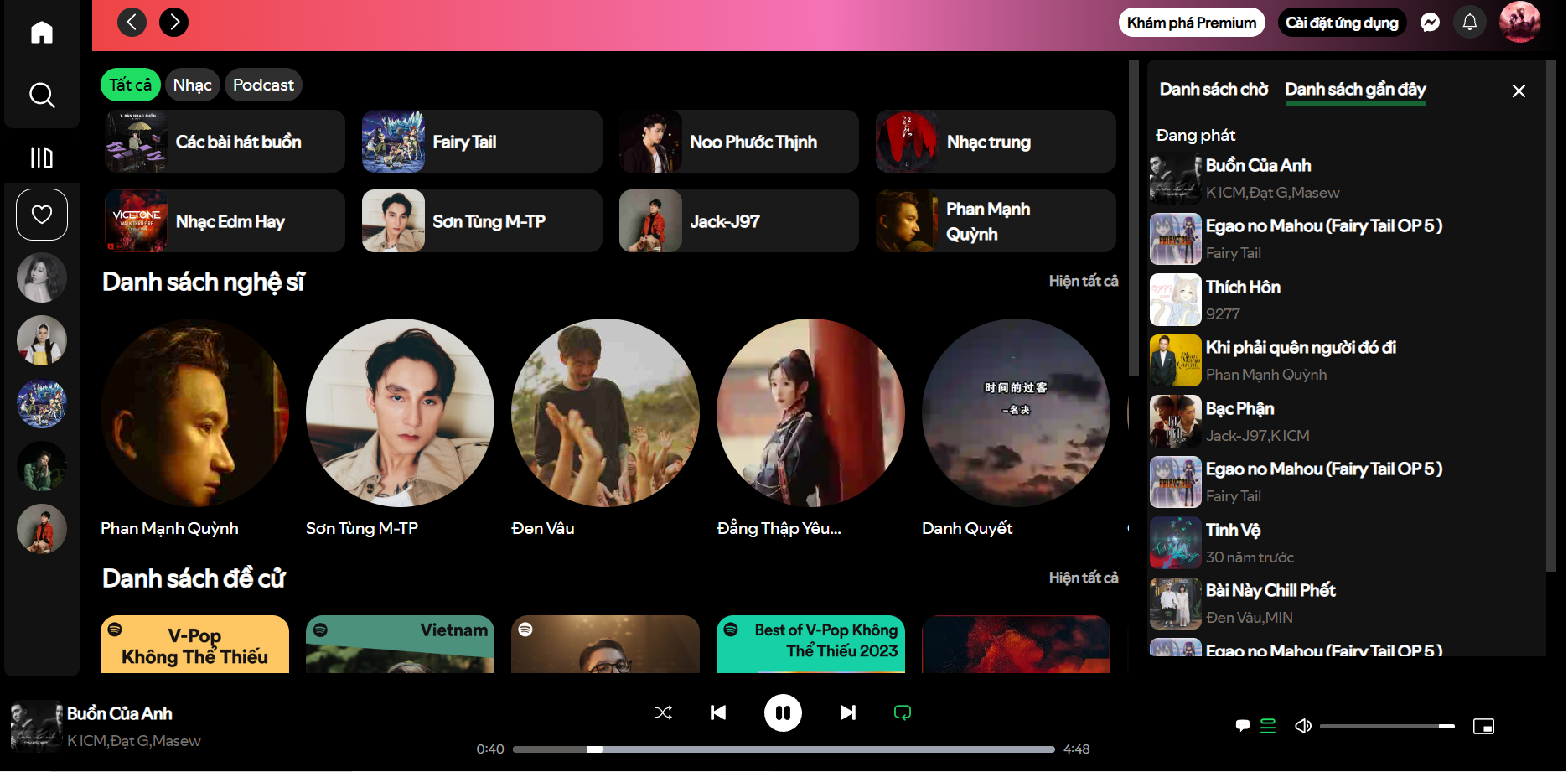Open Noo Phước Thịnh shortcut card

tap(739, 142)
